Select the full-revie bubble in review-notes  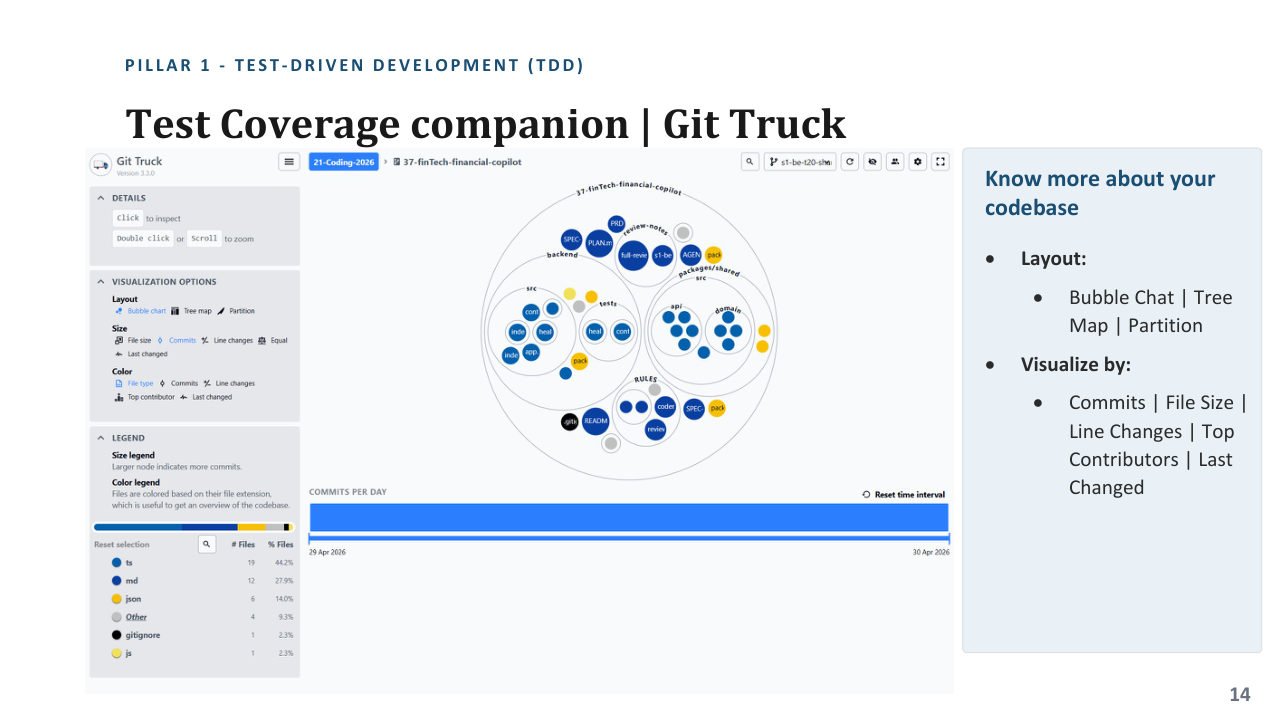pos(633,255)
